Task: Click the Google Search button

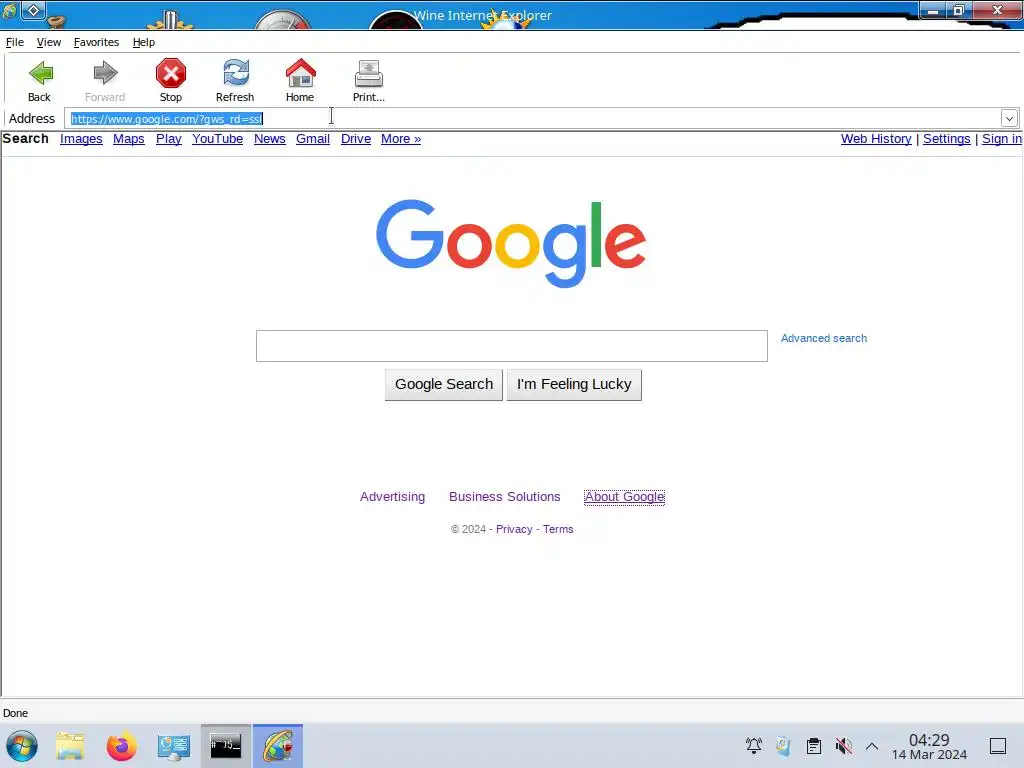Action: click(444, 385)
